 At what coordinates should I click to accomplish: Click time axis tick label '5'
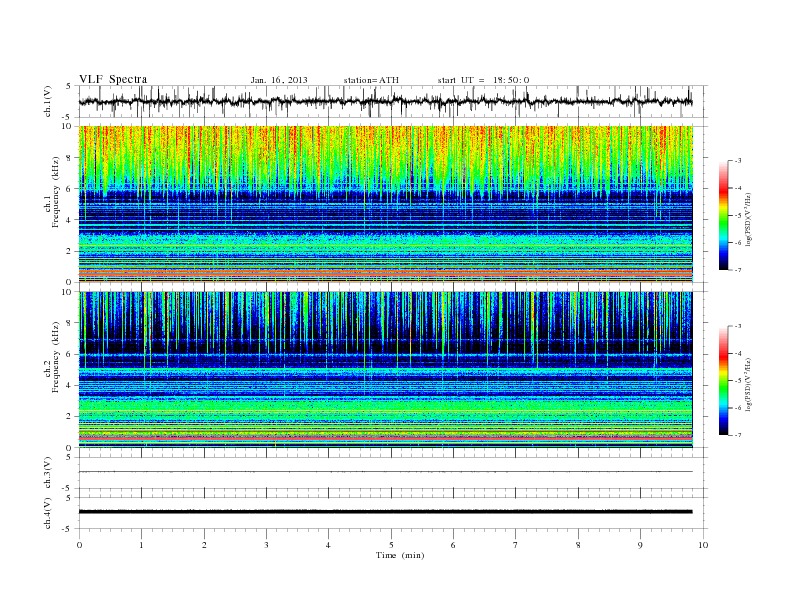[x=391, y=545]
